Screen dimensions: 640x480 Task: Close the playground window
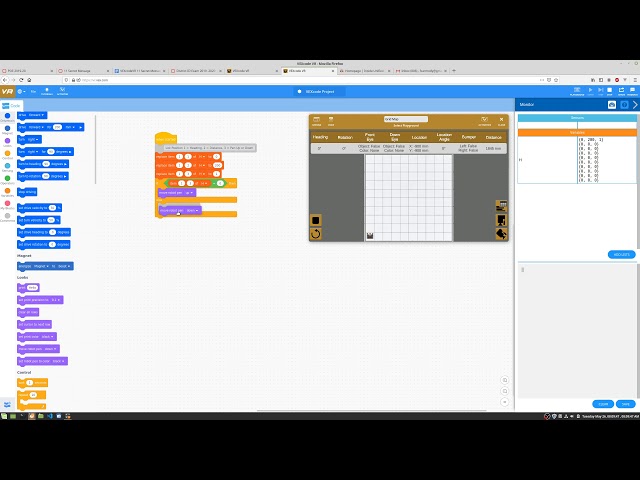pos(502,121)
